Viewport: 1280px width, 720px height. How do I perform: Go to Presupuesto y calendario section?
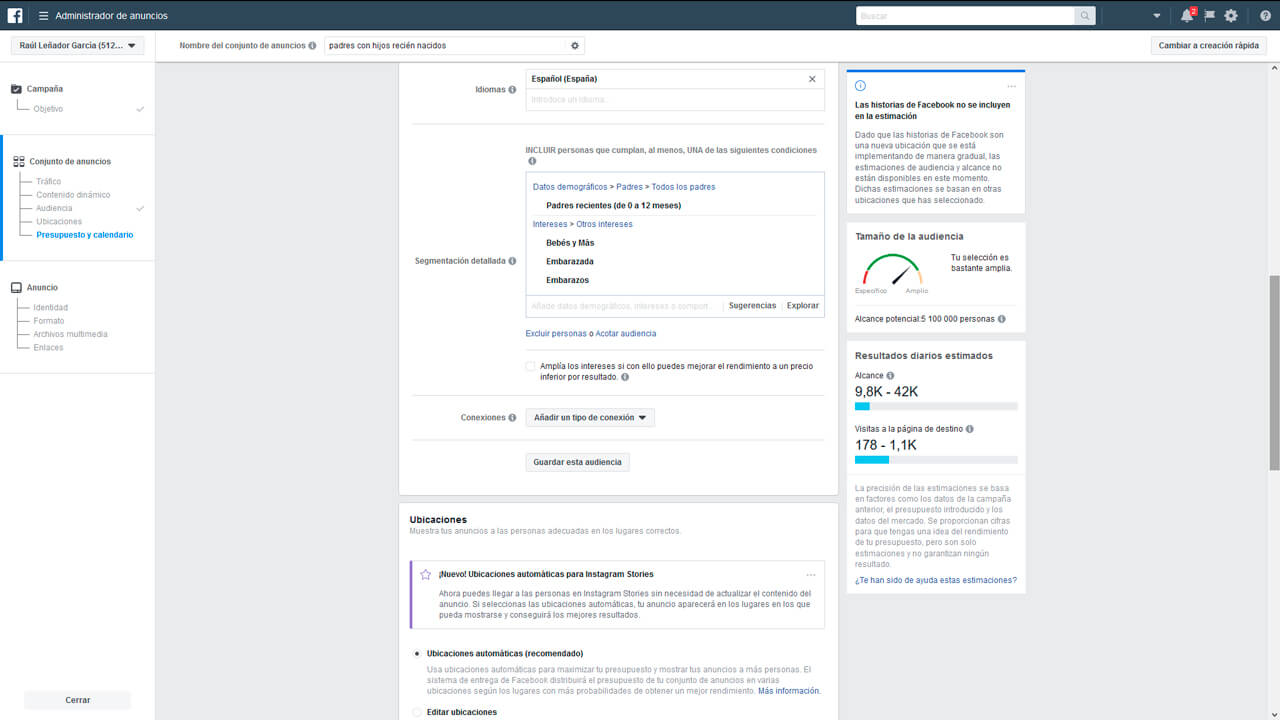[84, 235]
